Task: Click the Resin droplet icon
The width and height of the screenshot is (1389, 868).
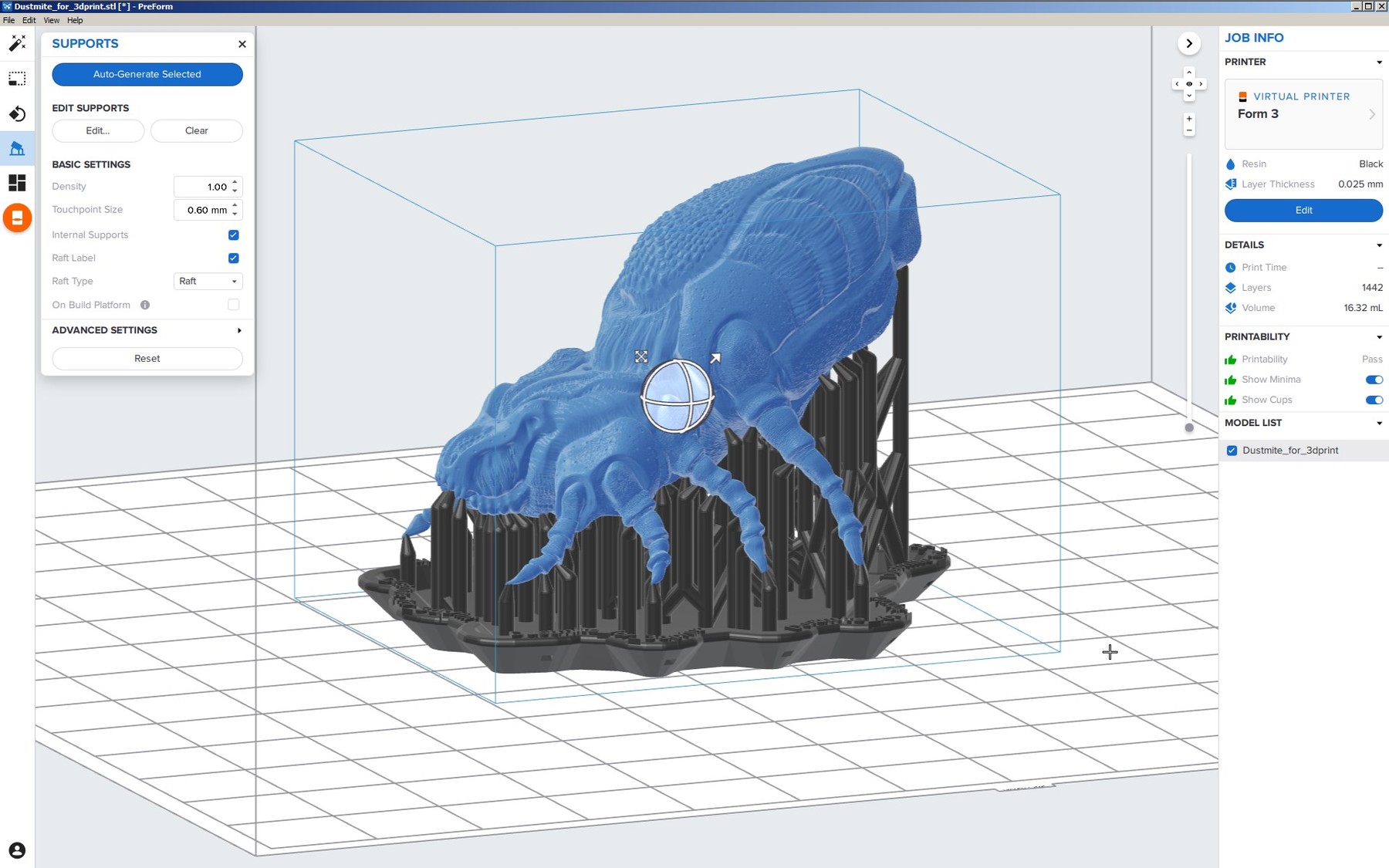Action: pos(1230,164)
